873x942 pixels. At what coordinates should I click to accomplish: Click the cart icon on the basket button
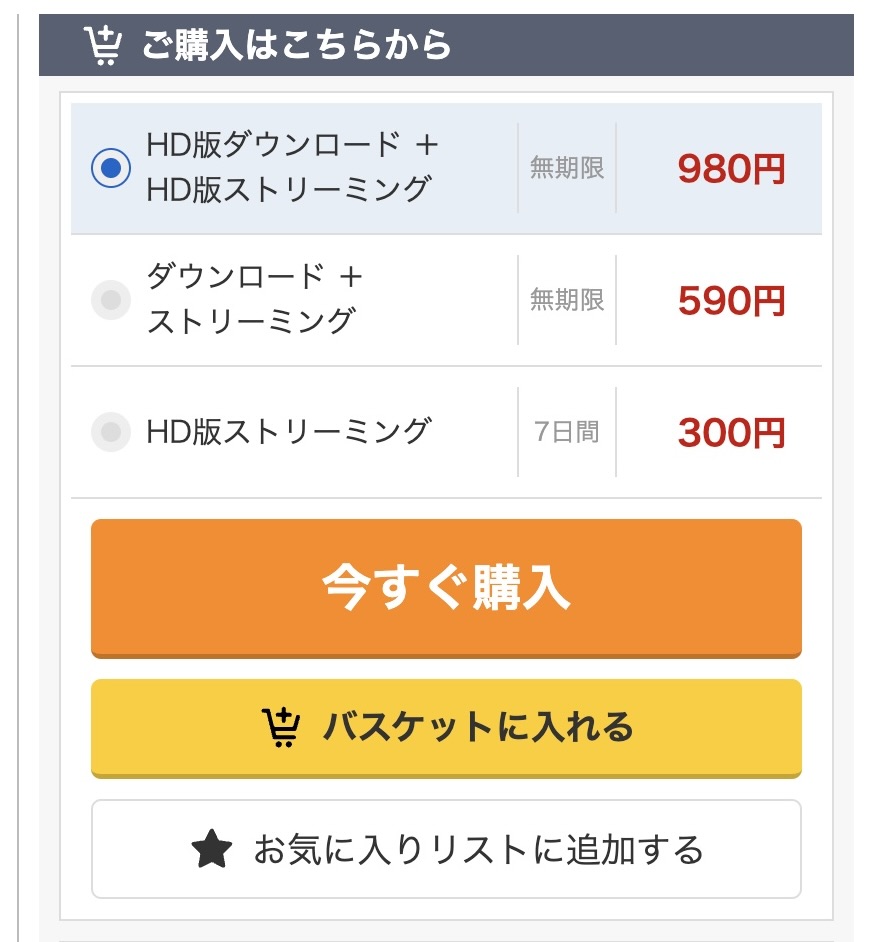pos(281,728)
